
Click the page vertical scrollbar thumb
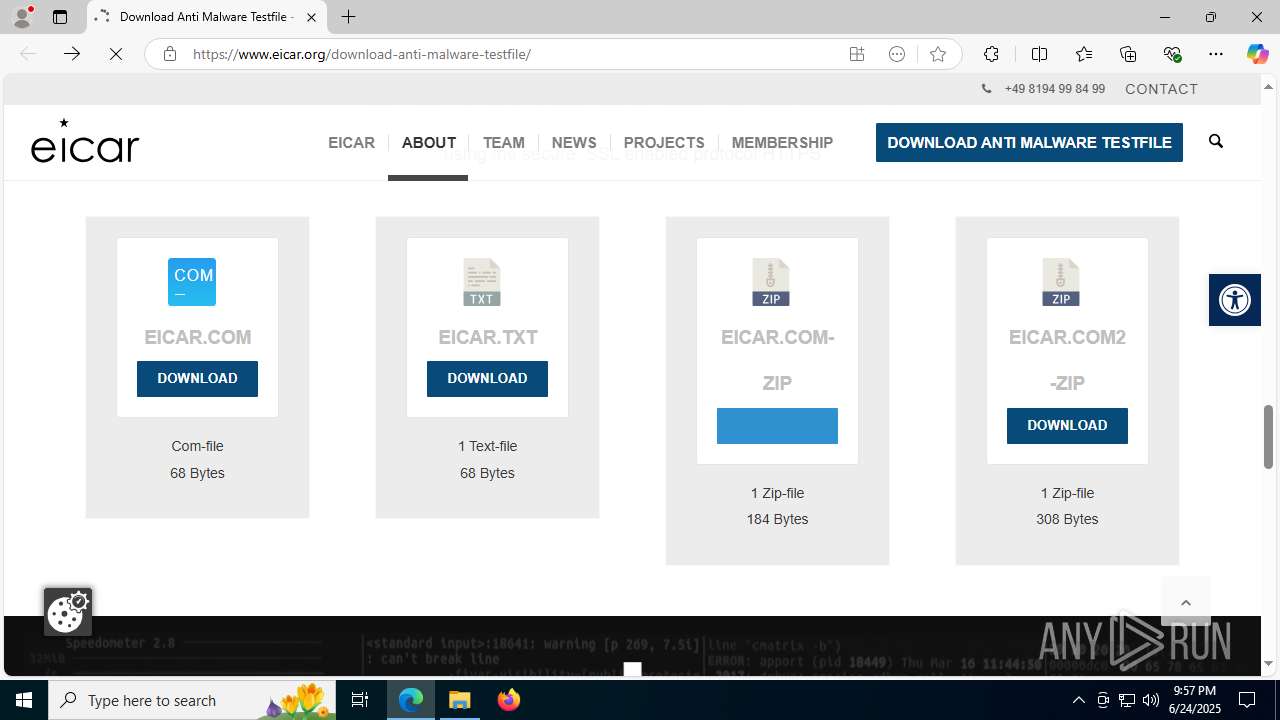[1268, 437]
